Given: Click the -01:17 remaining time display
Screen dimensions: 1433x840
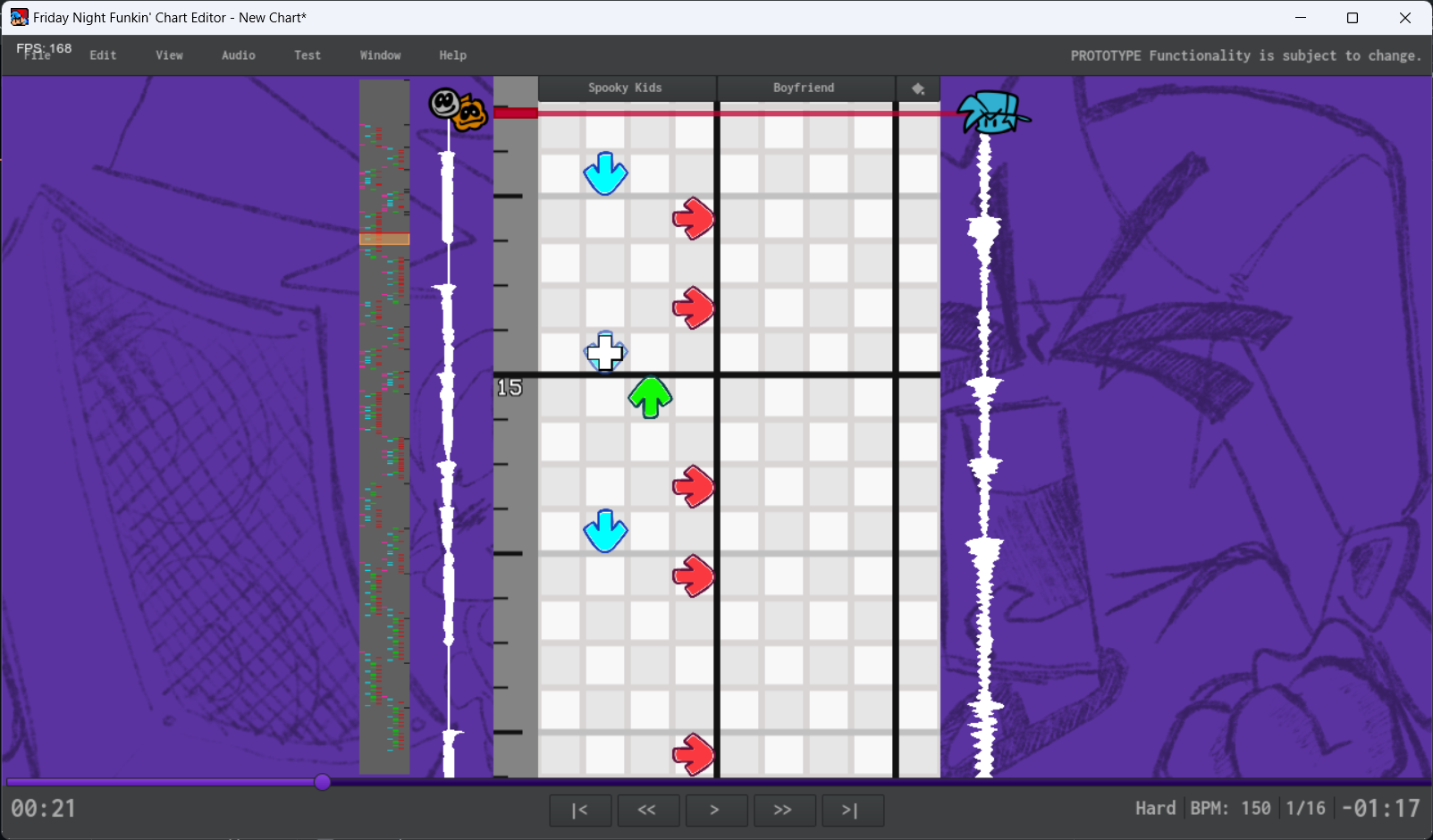Looking at the screenshot, I should pos(1381,808).
